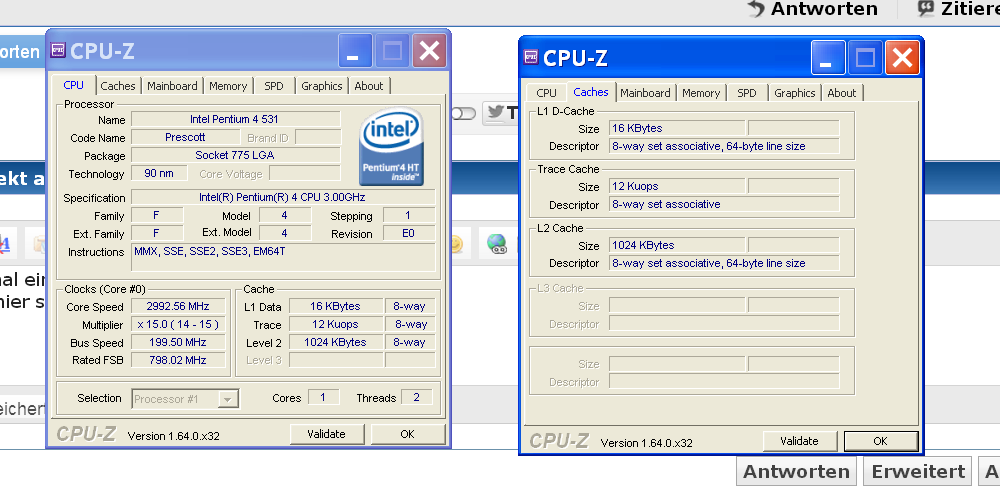The height and width of the screenshot is (498, 1000).
Task: Click the Multiplier value x 15.0
Action: 178,324
